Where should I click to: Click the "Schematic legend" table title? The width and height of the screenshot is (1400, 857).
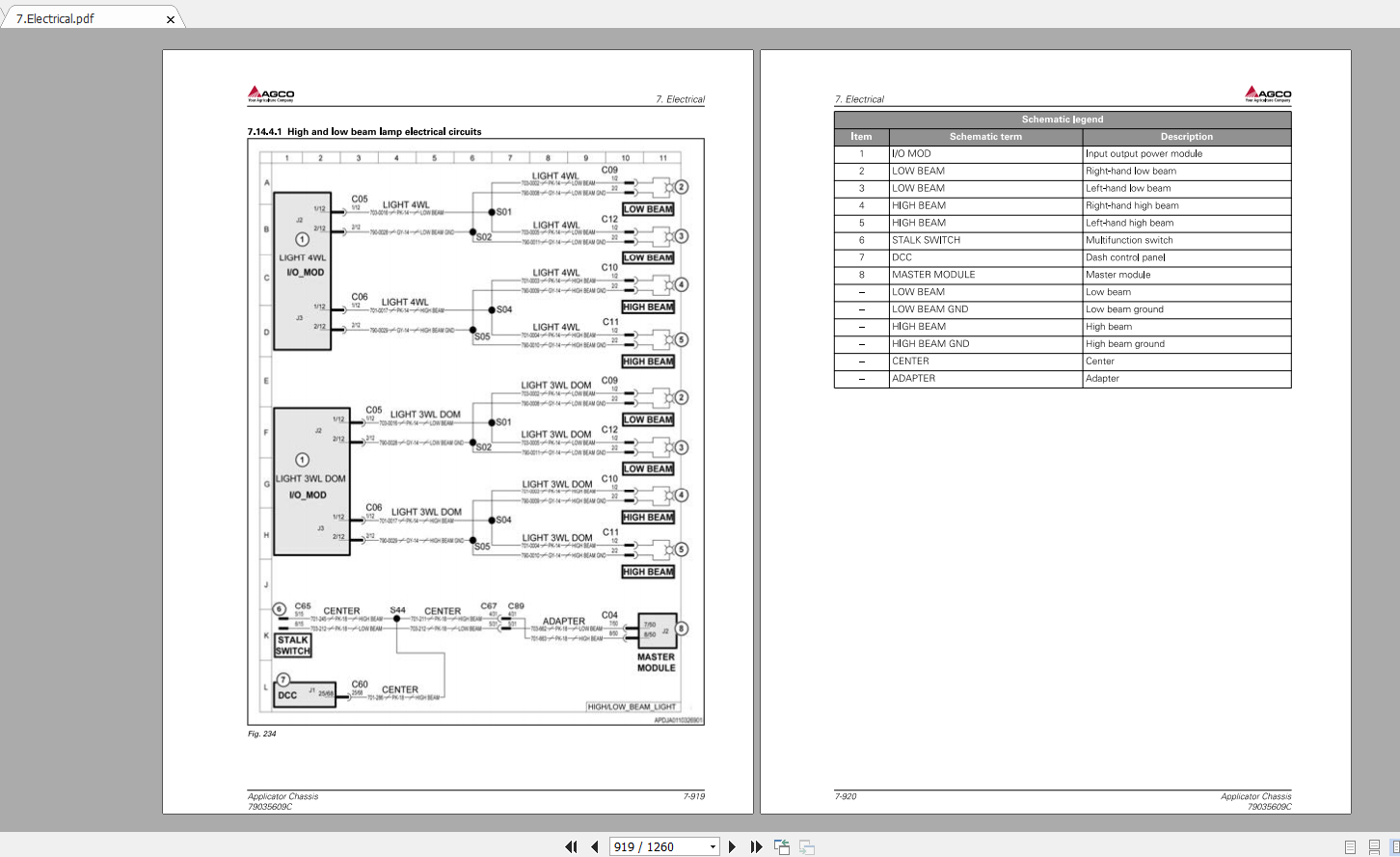coord(1063,120)
